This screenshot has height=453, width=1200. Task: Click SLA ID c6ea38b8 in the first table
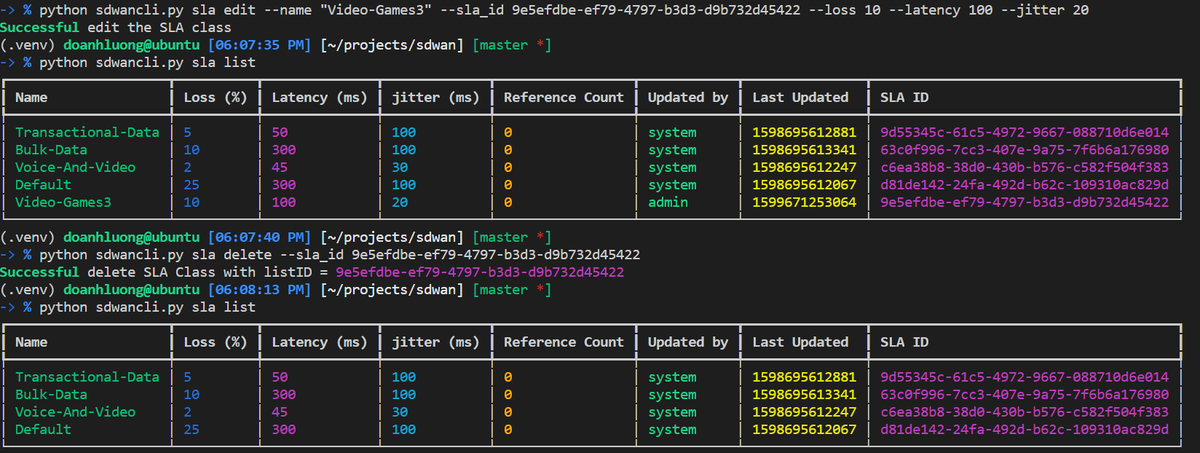(x=1024, y=167)
